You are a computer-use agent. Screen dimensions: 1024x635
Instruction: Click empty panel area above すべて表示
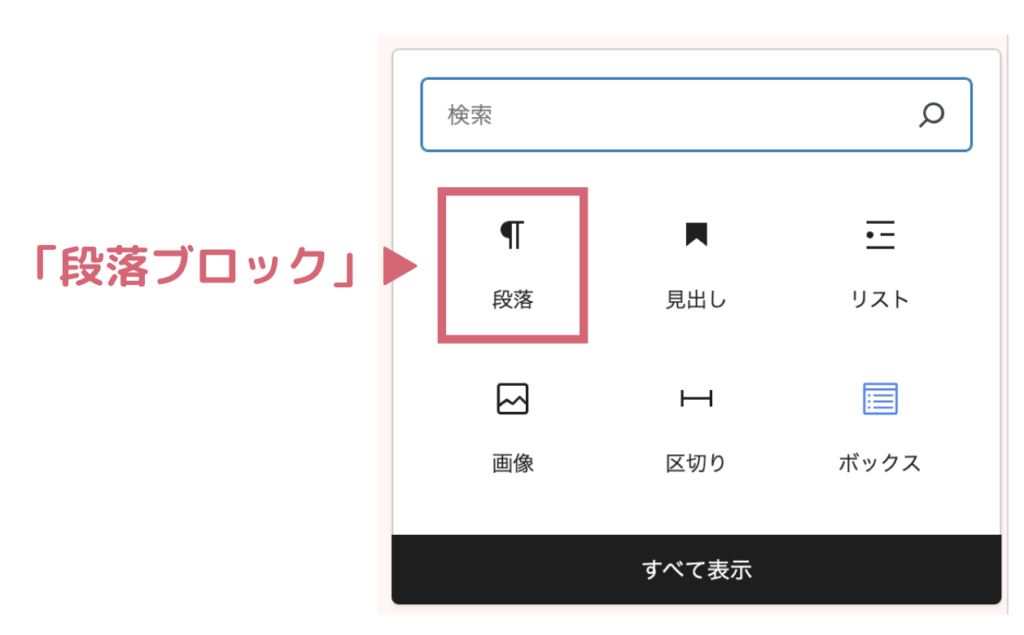[x=696, y=510]
